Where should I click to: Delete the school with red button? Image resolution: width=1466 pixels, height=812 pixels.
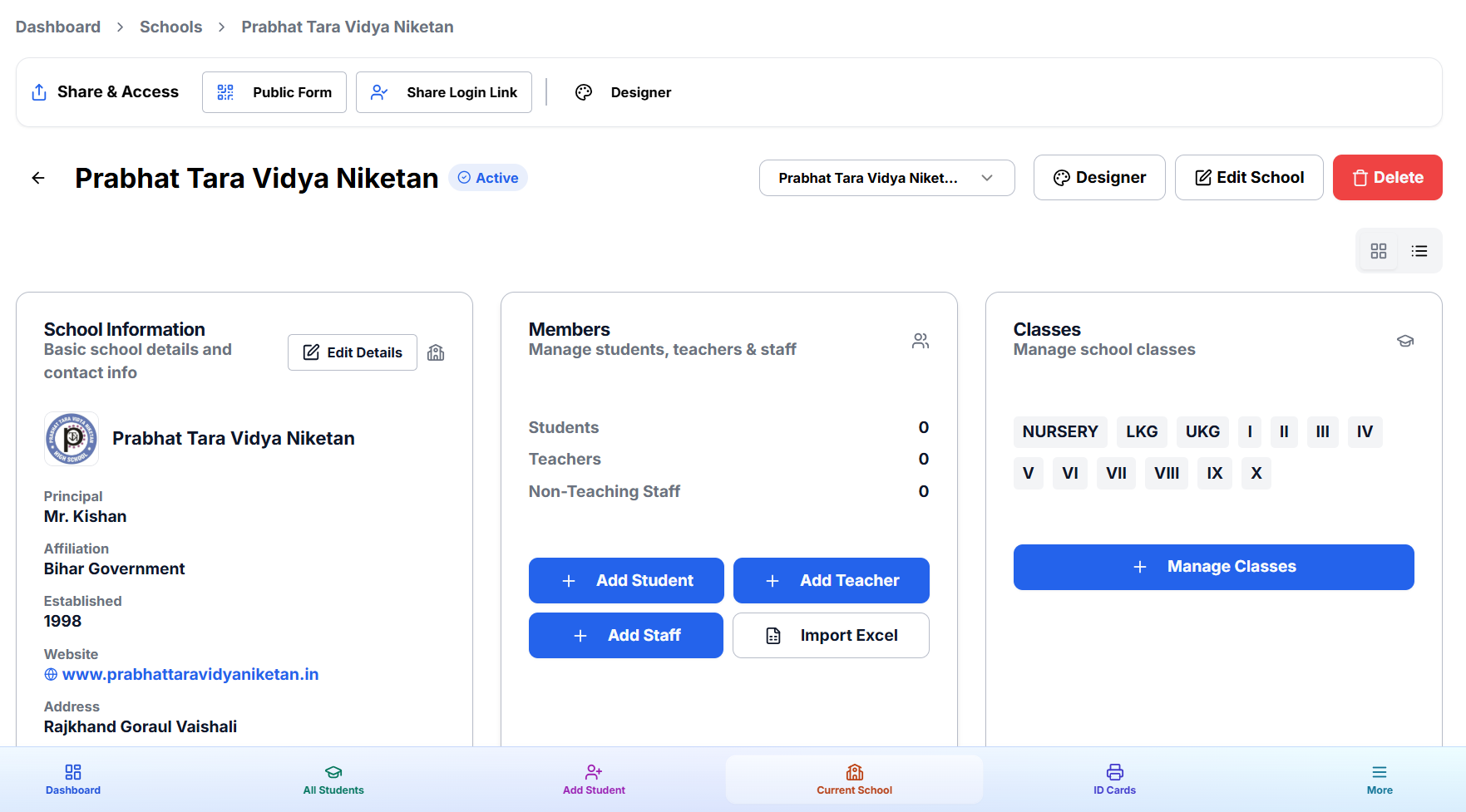[x=1388, y=177]
